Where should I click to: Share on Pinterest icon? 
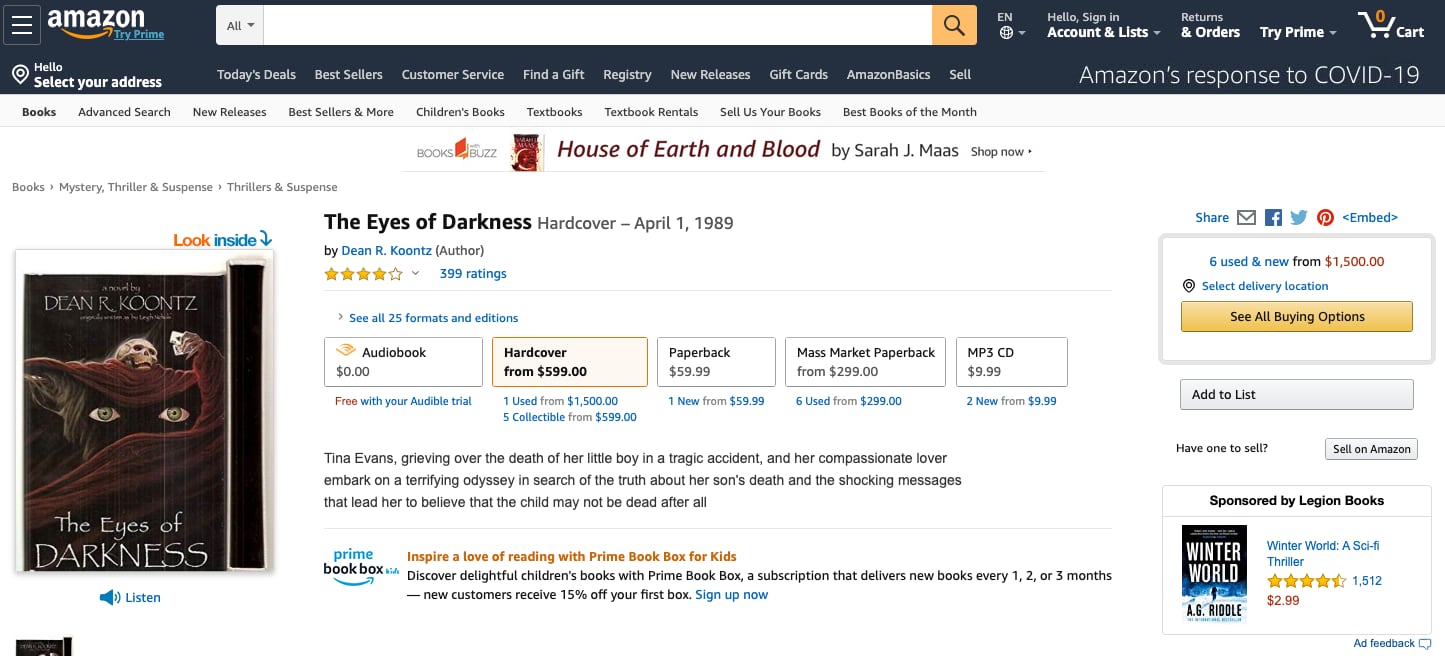click(1325, 217)
